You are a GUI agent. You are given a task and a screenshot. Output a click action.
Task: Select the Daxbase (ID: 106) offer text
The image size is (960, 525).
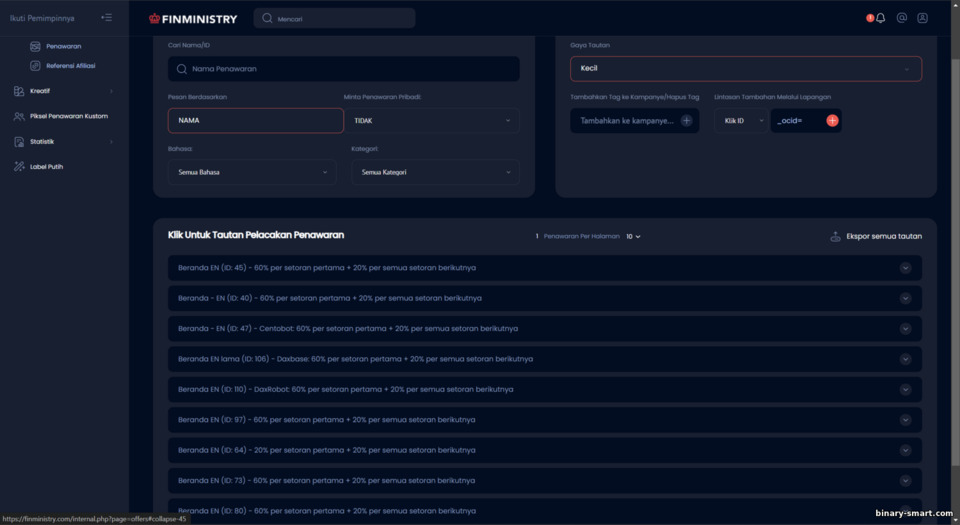(x=355, y=359)
